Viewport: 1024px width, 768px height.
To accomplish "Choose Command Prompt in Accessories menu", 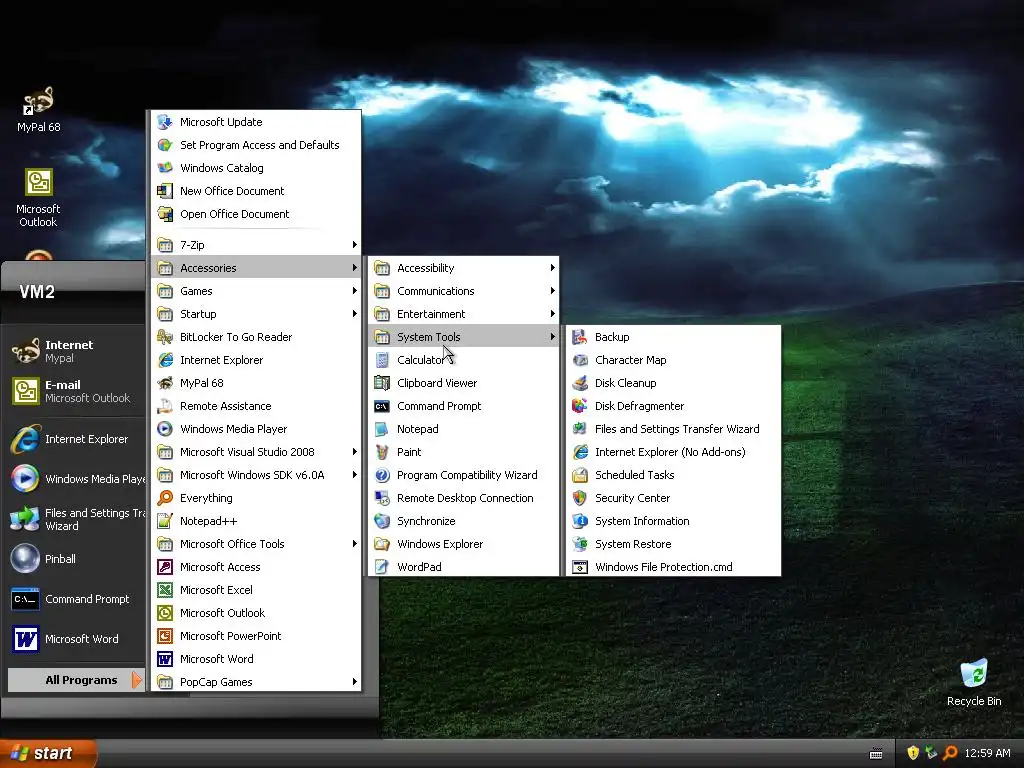I will coord(464,406).
